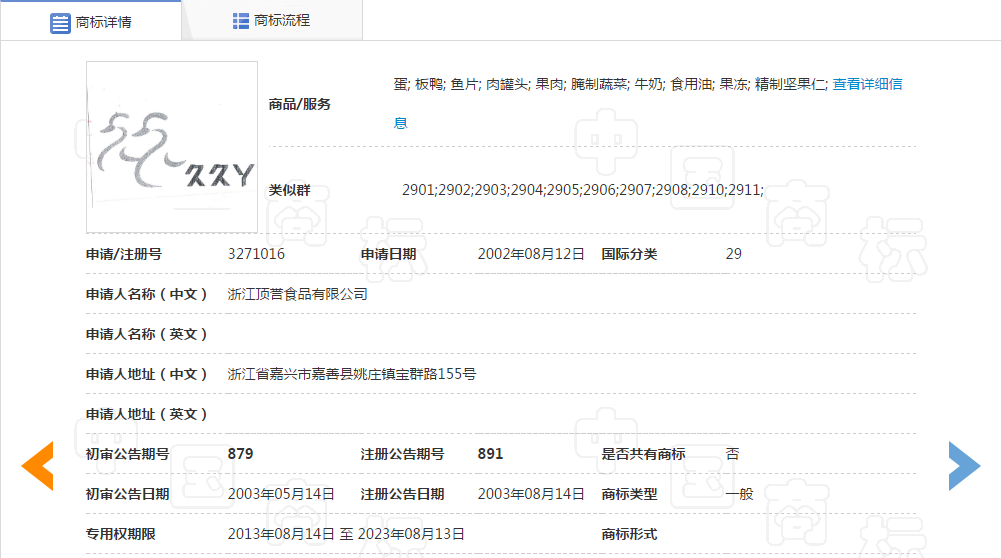1001x558 pixels.
Task: Click the 申请人地址（英文） label
Action: click(147, 414)
